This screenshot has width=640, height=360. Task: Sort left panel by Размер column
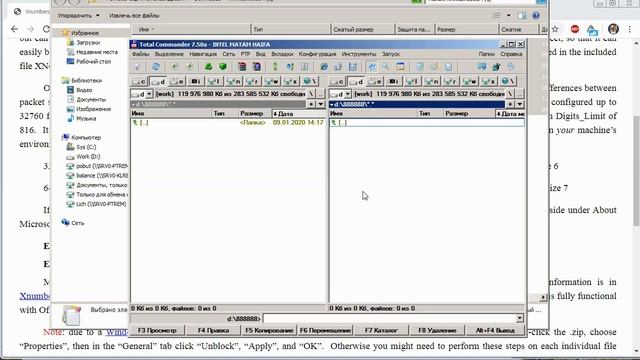[x=254, y=113]
